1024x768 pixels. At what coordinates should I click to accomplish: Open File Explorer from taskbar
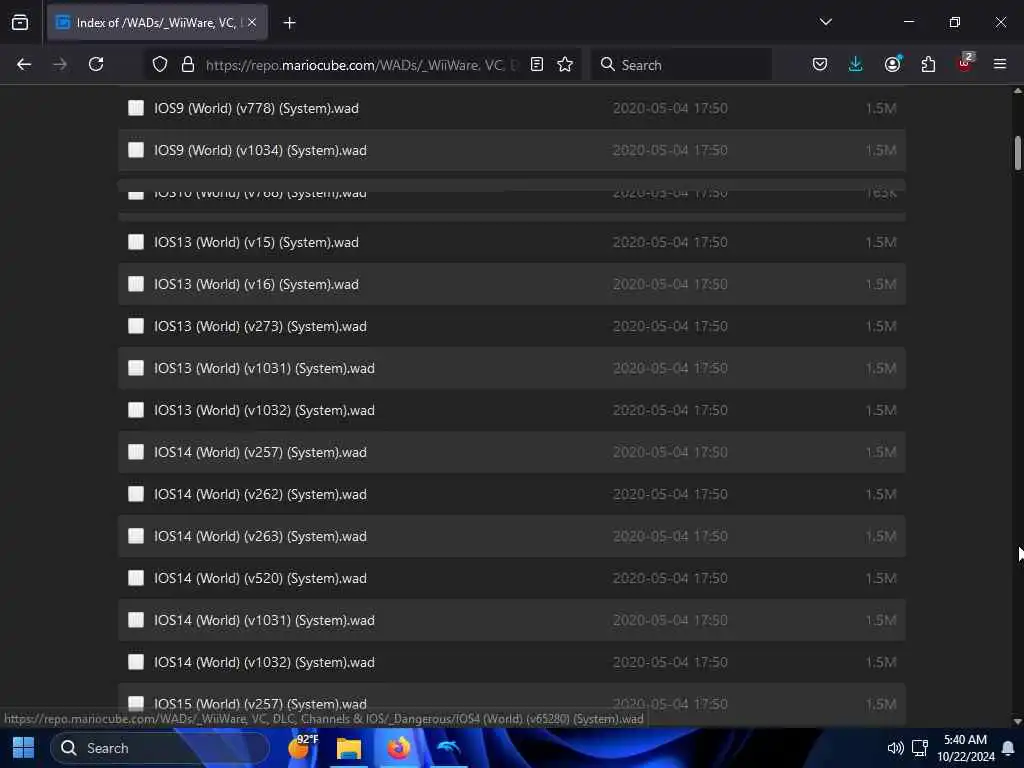[349, 748]
